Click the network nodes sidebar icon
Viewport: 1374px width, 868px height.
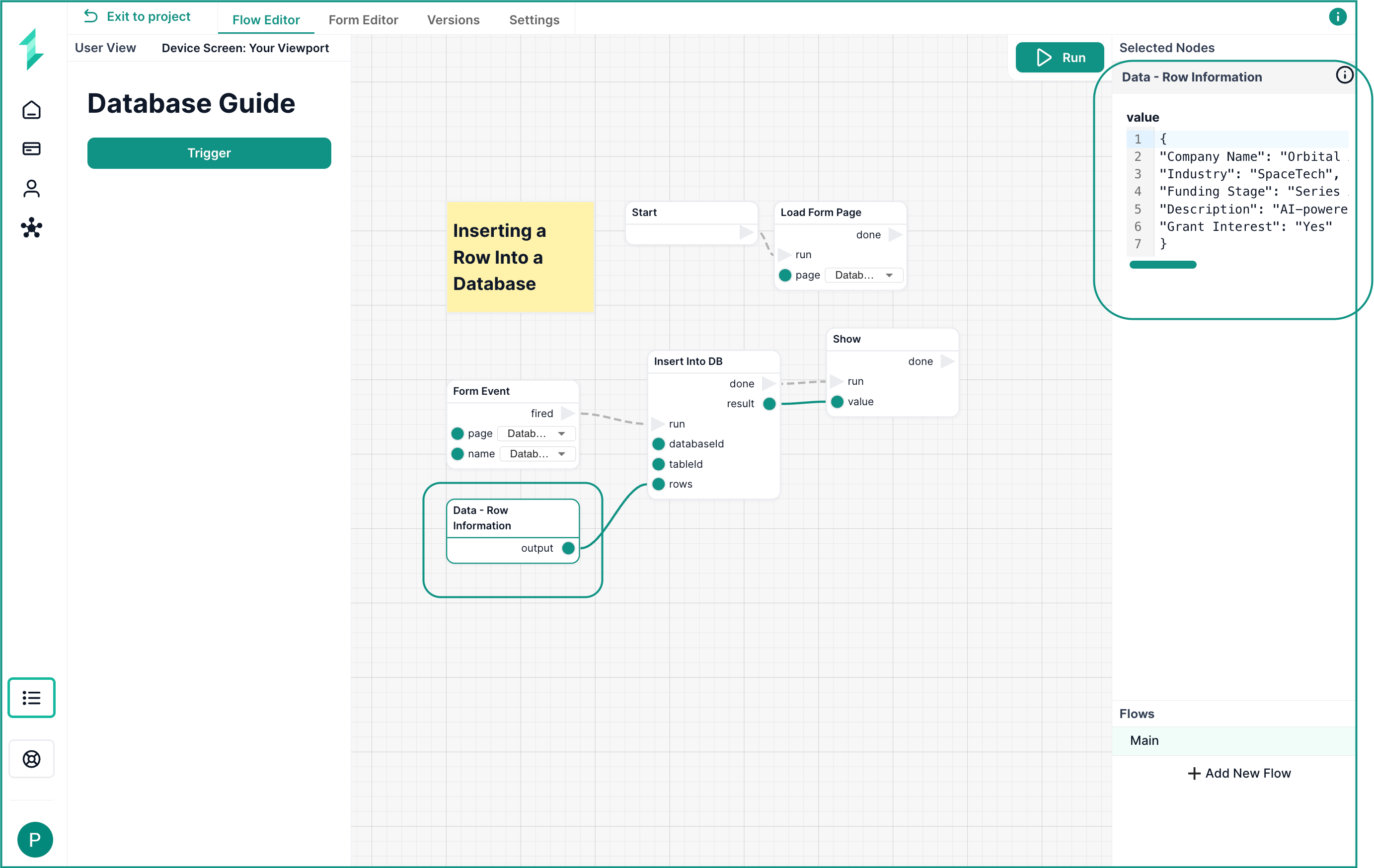(31, 227)
